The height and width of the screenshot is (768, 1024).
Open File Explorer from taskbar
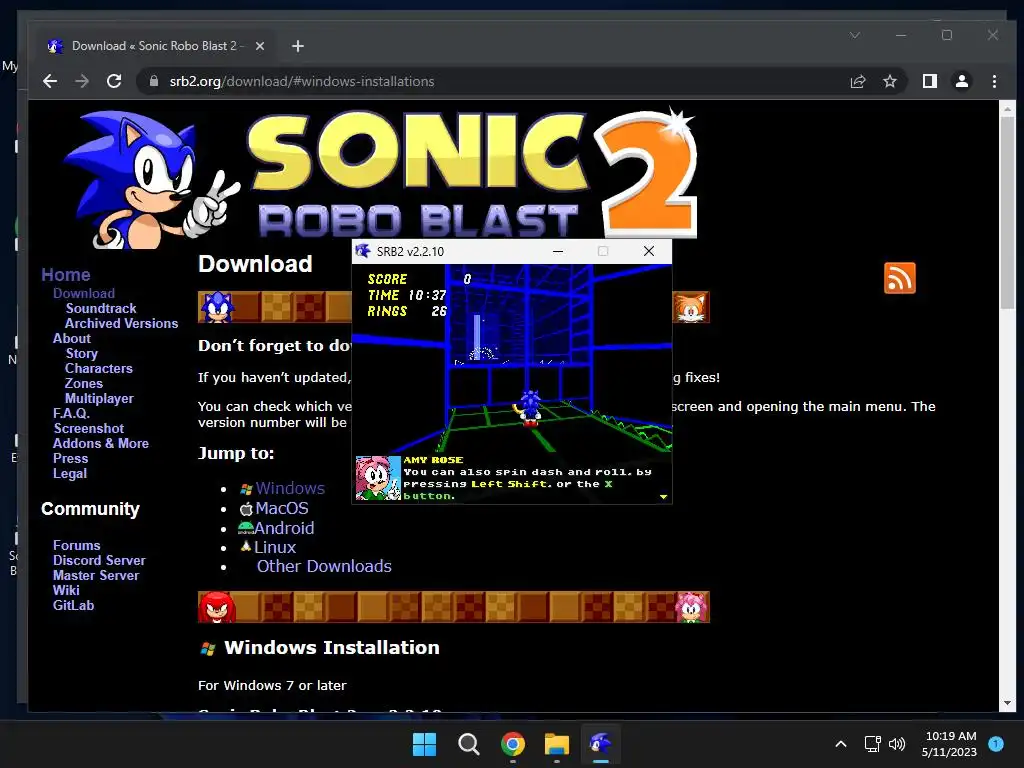556,743
